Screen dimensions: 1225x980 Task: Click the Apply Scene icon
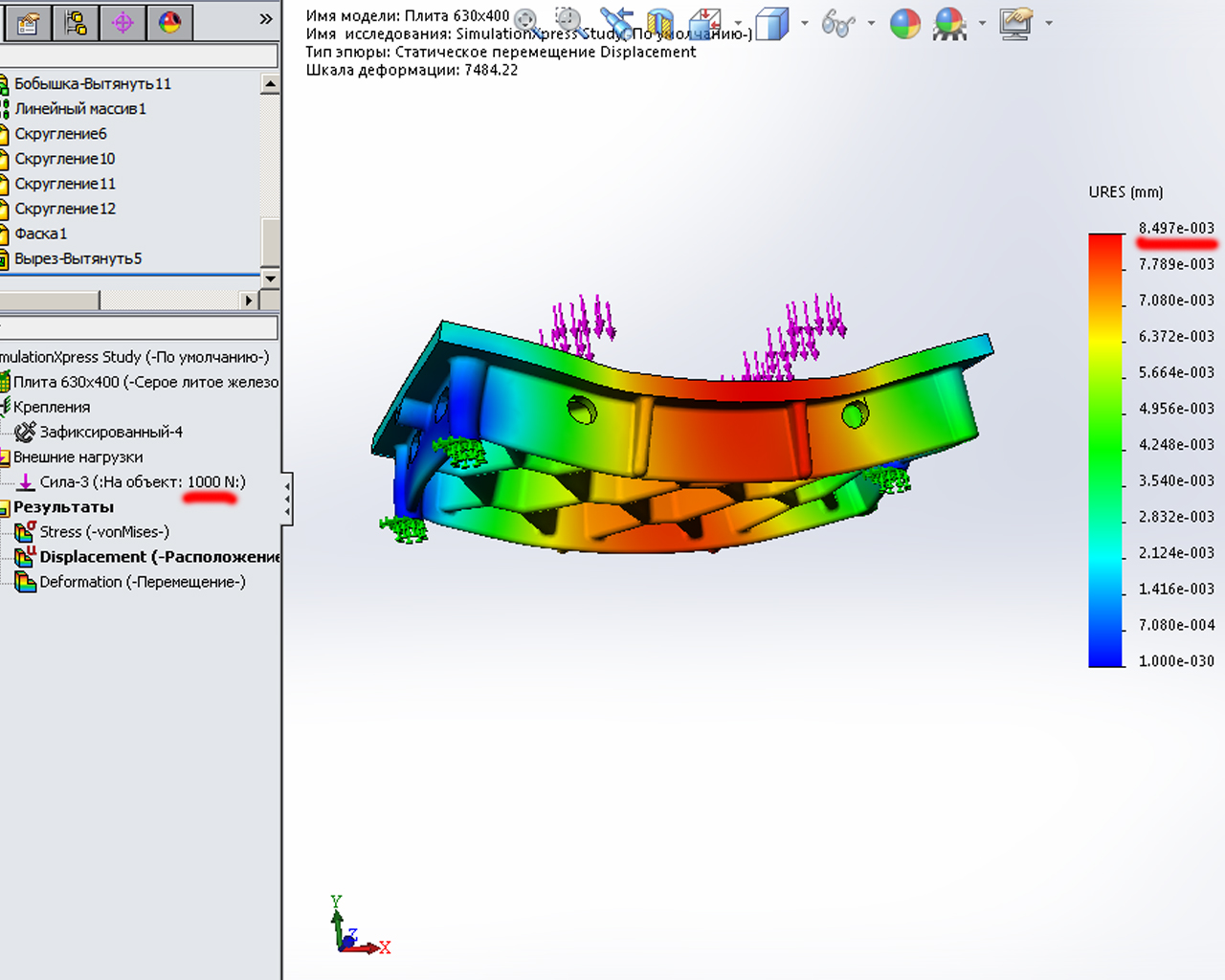click(950, 23)
